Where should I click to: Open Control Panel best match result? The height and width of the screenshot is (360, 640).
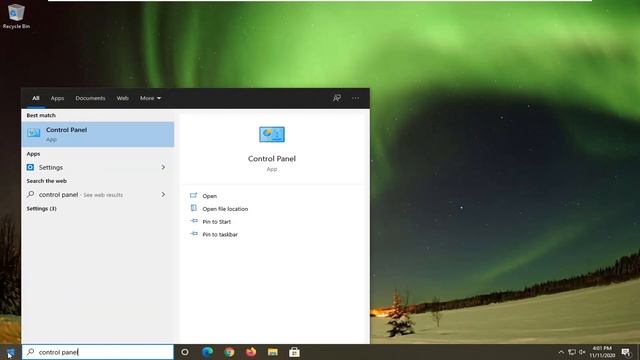click(98, 134)
